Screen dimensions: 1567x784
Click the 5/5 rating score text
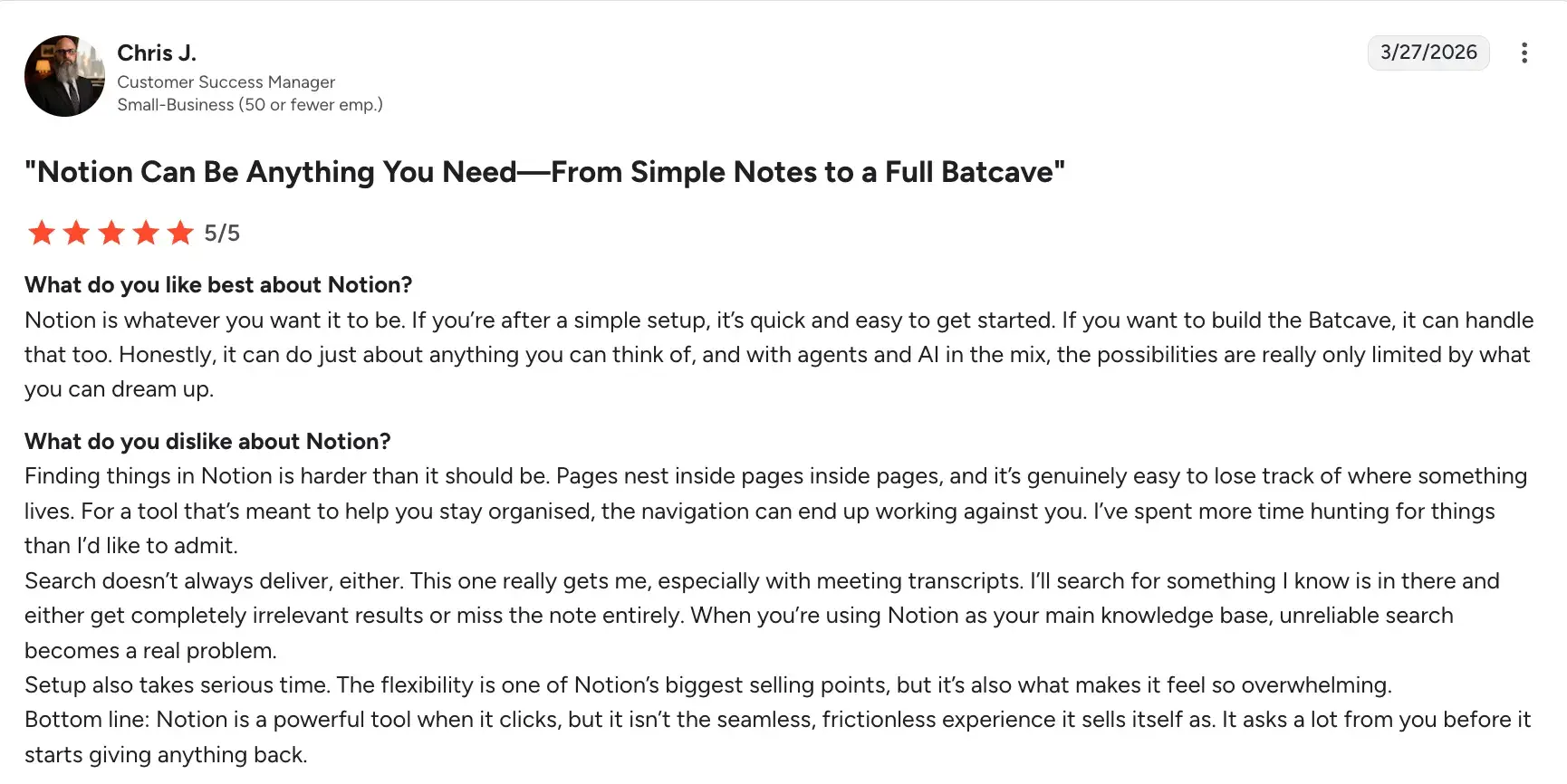coord(222,234)
